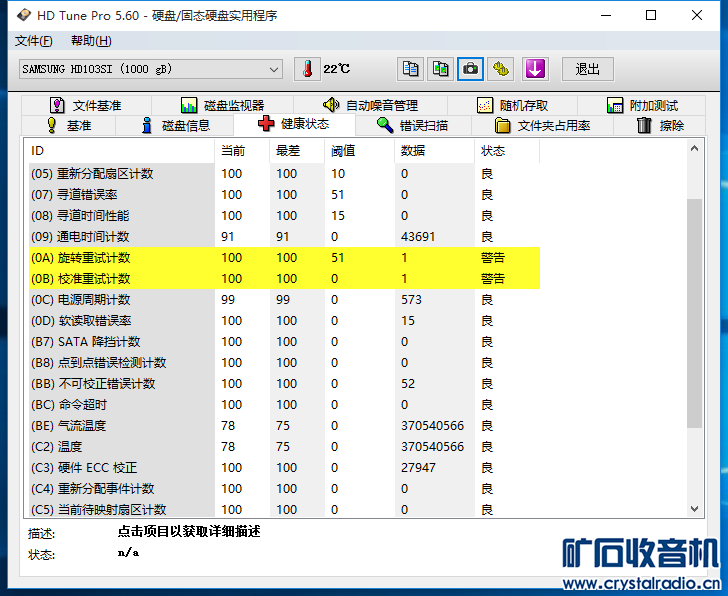Save screenshot with the camera icon
The height and width of the screenshot is (596, 728).
click(x=470, y=69)
